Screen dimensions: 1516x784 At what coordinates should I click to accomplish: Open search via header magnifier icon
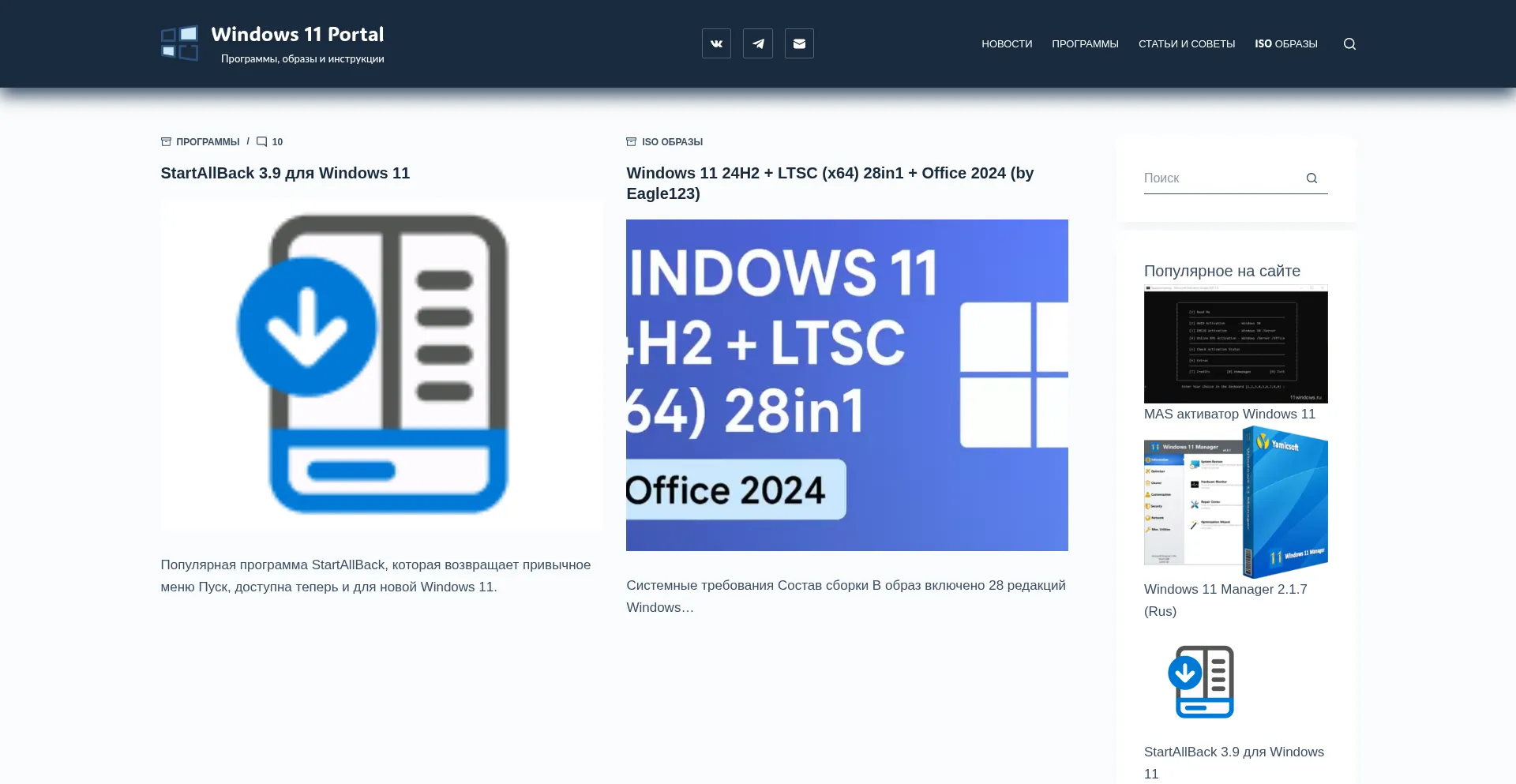tap(1349, 44)
